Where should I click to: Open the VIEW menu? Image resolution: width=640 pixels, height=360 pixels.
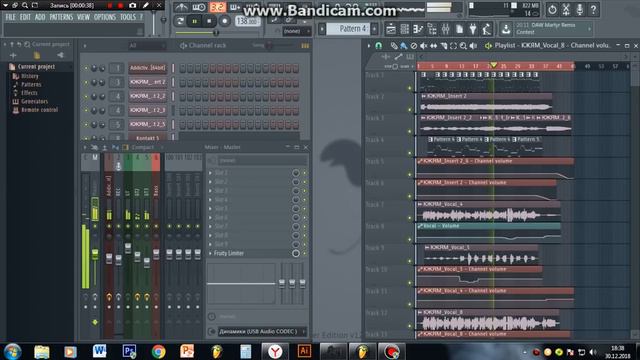(x=83, y=17)
